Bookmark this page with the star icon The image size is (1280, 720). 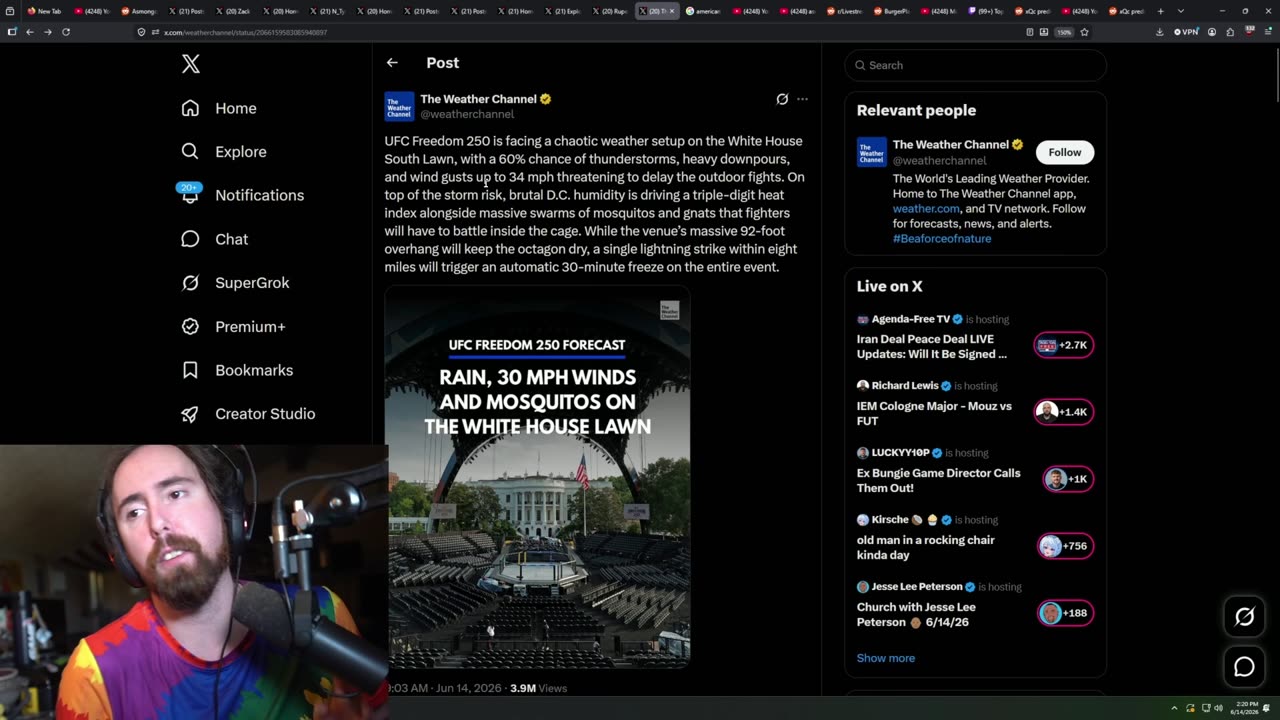[1084, 32]
